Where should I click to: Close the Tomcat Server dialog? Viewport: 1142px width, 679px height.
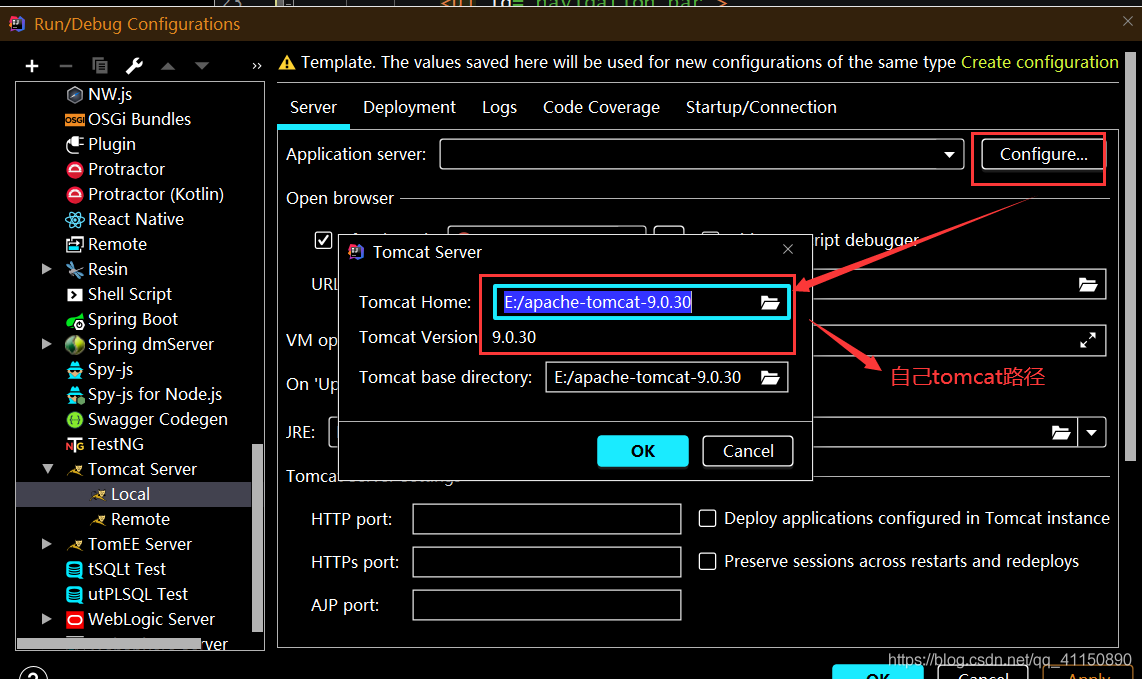click(x=787, y=249)
